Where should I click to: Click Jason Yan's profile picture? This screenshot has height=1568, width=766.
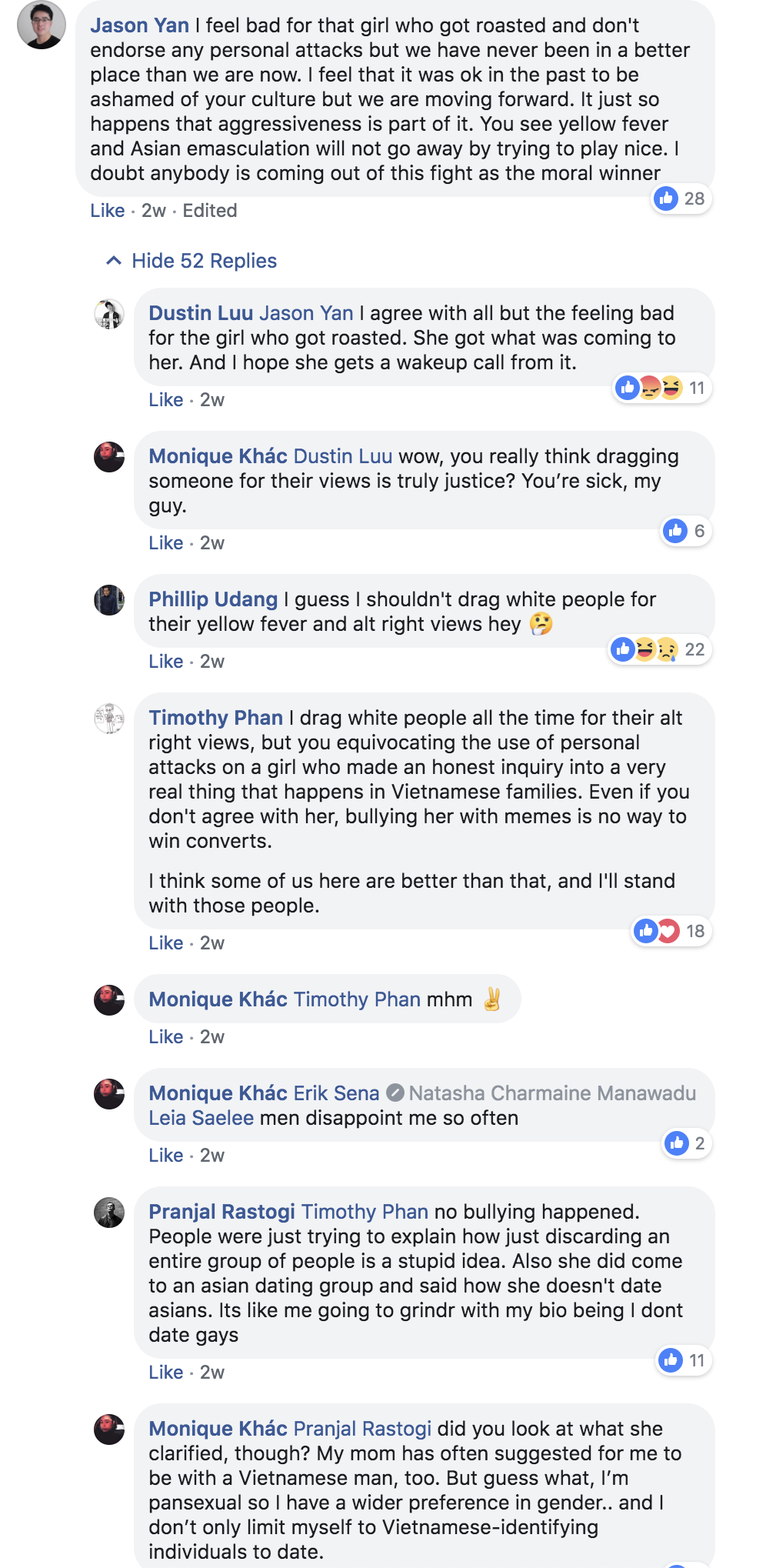tap(42, 25)
